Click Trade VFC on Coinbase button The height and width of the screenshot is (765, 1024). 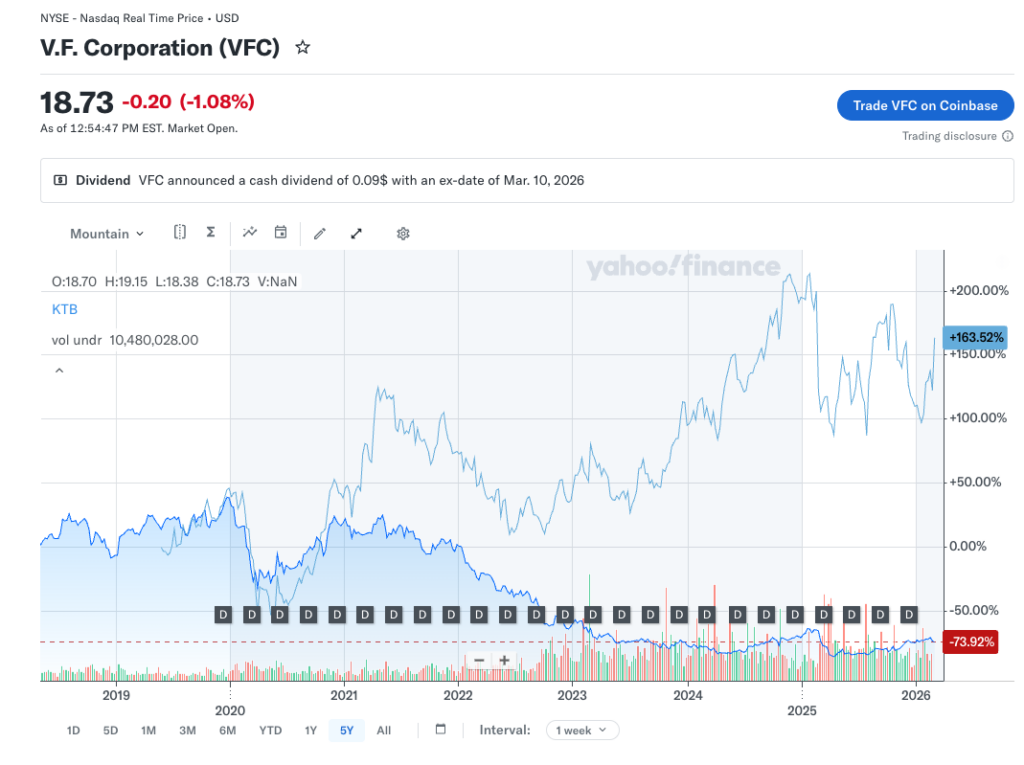pos(925,105)
